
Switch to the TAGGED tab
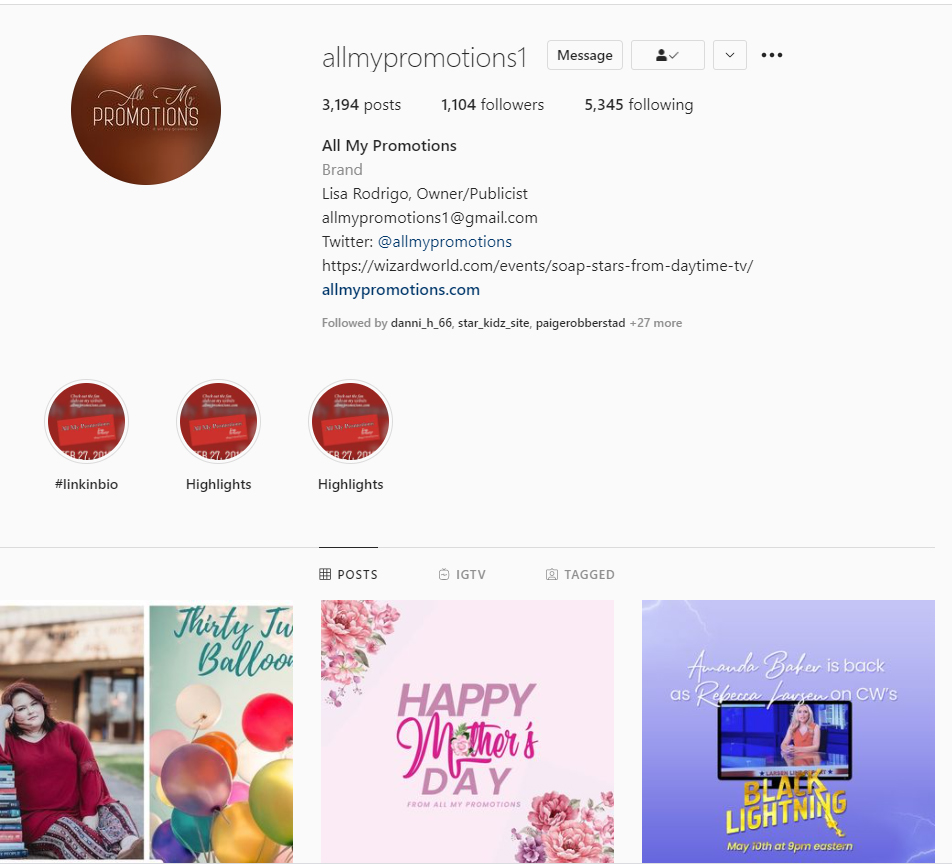[x=580, y=574]
